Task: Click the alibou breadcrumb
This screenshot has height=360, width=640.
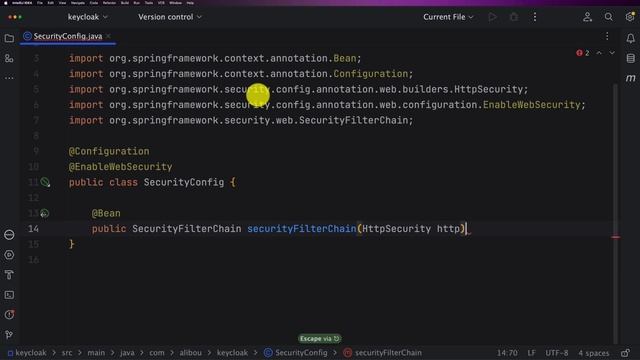Action: [x=190, y=353]
